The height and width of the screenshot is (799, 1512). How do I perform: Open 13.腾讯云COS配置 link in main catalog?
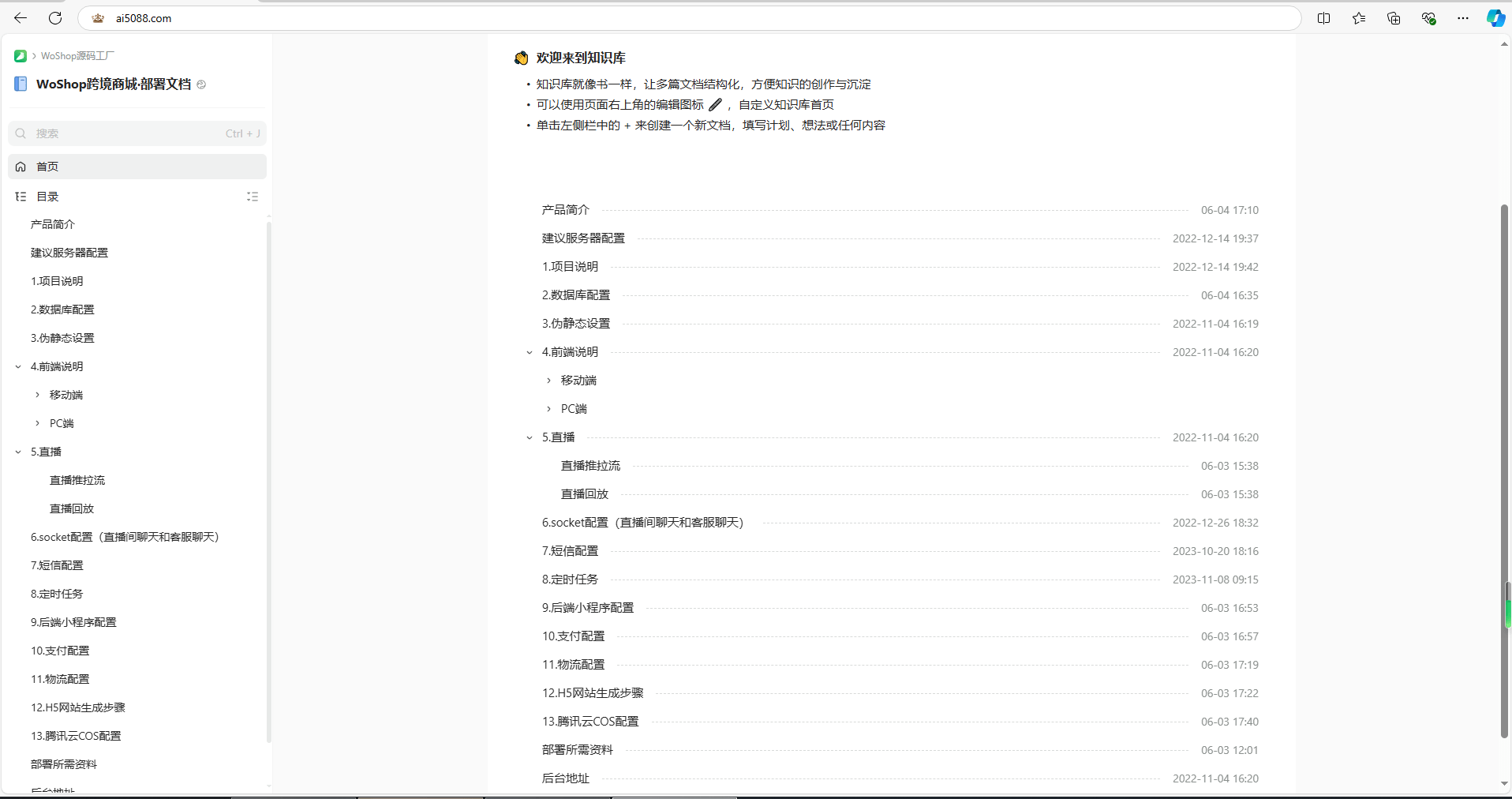(590, 722)
